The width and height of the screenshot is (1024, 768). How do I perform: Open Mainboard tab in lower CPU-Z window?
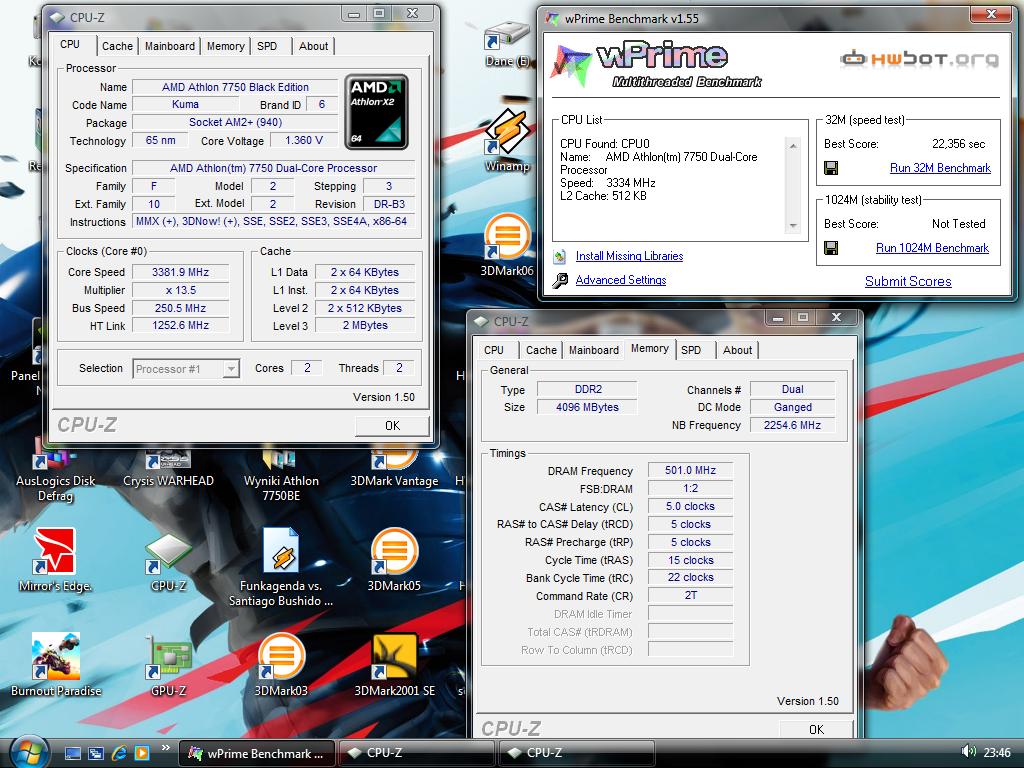coord(594,350)
